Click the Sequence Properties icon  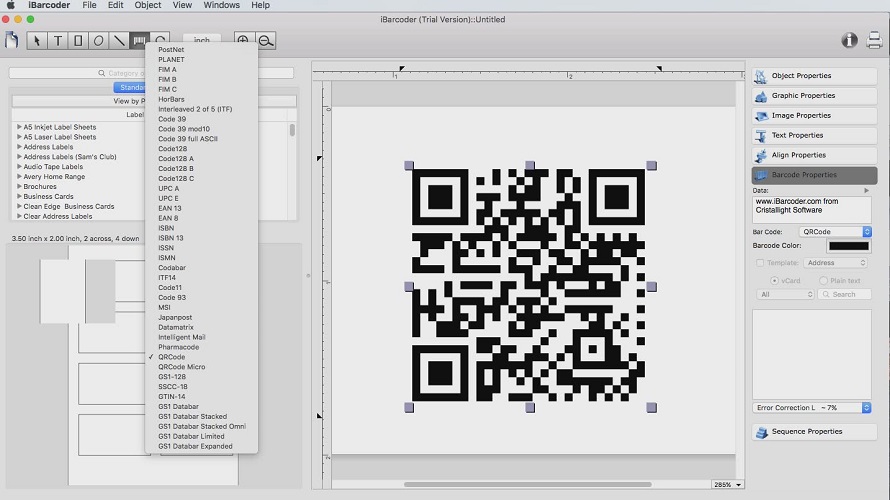(761, 432)
